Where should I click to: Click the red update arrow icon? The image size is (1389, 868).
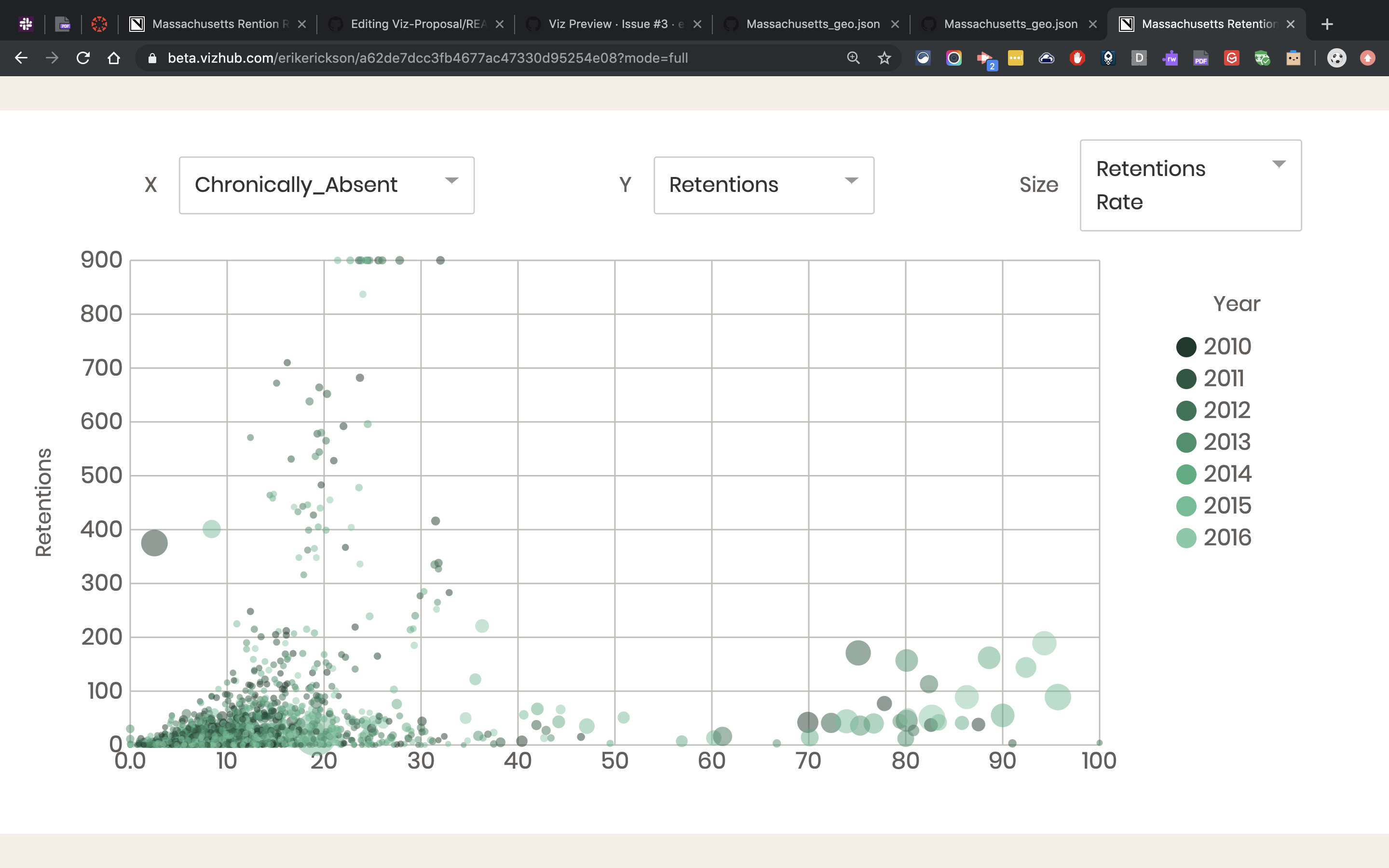[1368, 58]
